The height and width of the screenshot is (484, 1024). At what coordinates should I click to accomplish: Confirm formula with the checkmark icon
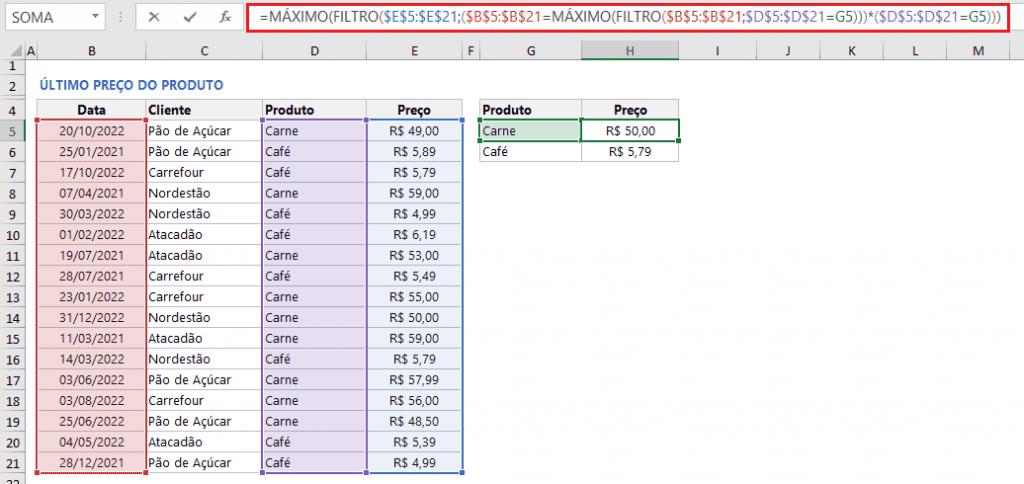coord(190,17)
